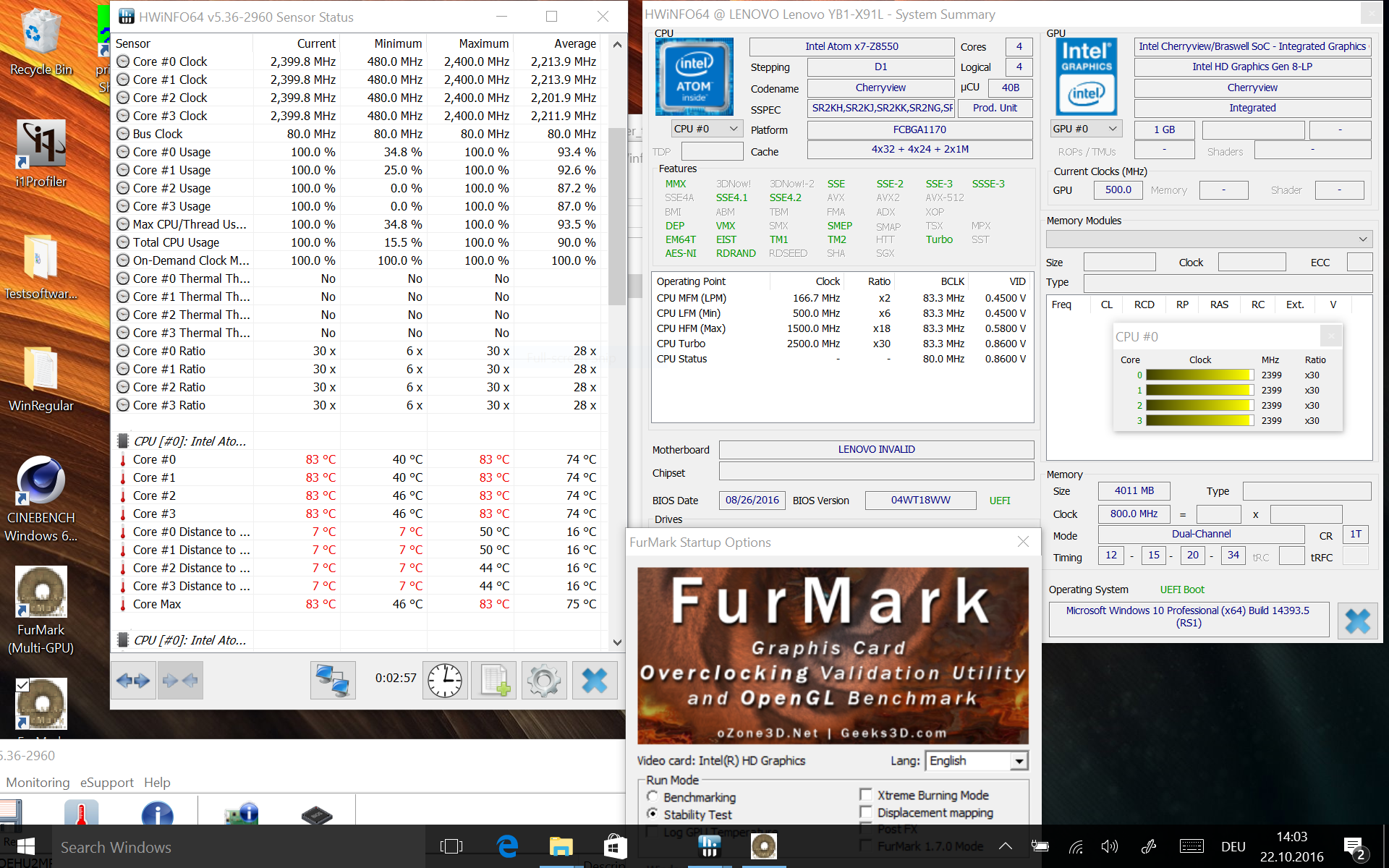Open File Explorer from the taskbar
The height and width of the screenshot is (868, 1389).
pyautogui.click(x=561, y=846)
